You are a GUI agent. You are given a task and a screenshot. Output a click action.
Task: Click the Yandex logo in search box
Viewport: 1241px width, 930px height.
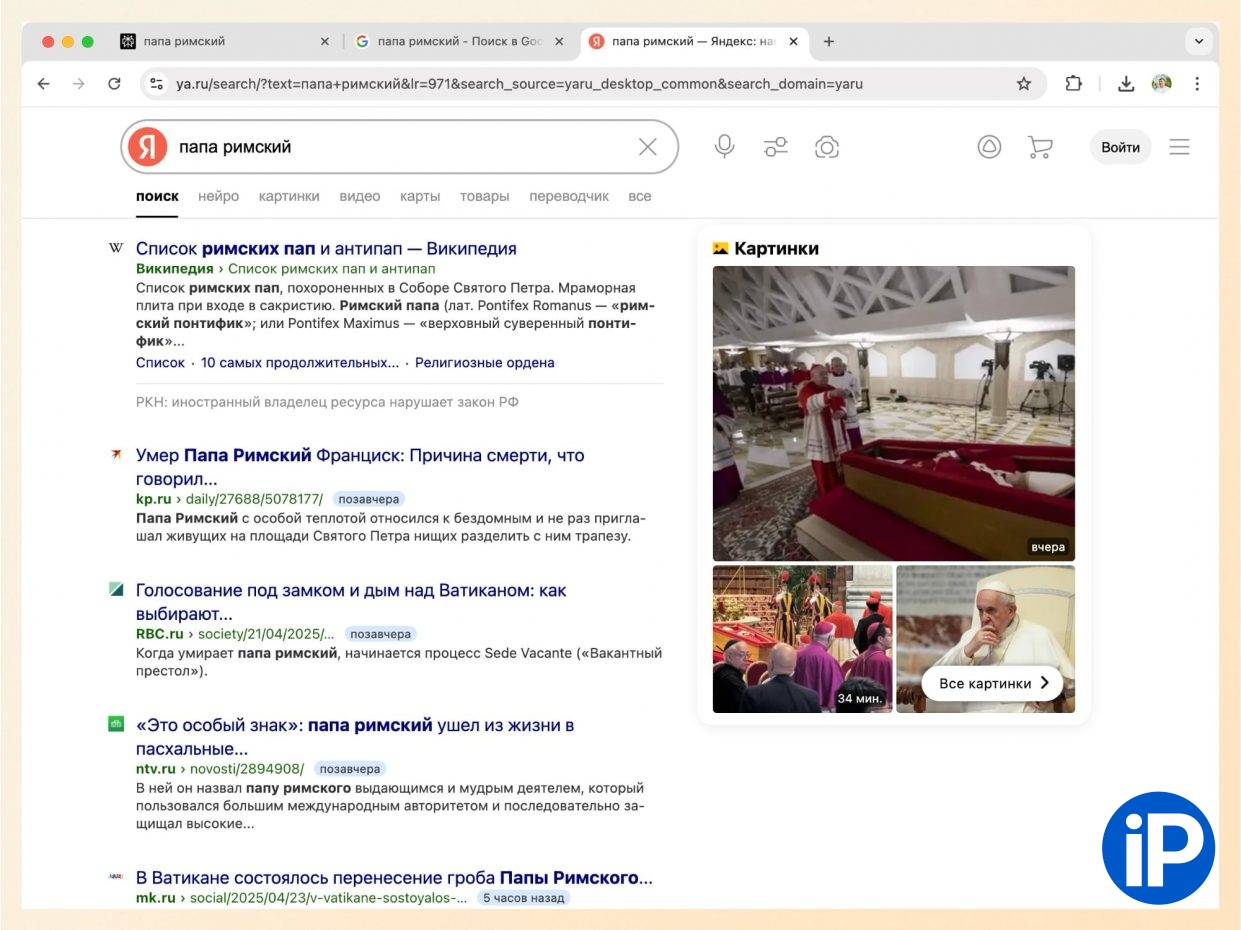coord(148,147)
